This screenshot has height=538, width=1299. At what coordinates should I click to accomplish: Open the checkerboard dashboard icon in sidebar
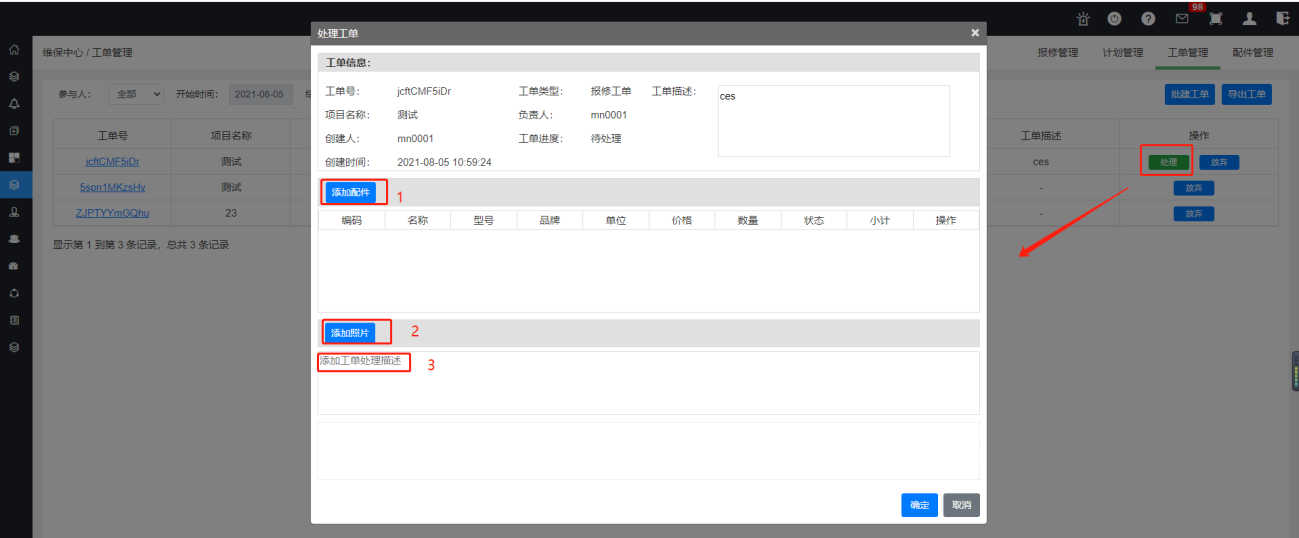(14, 157)
